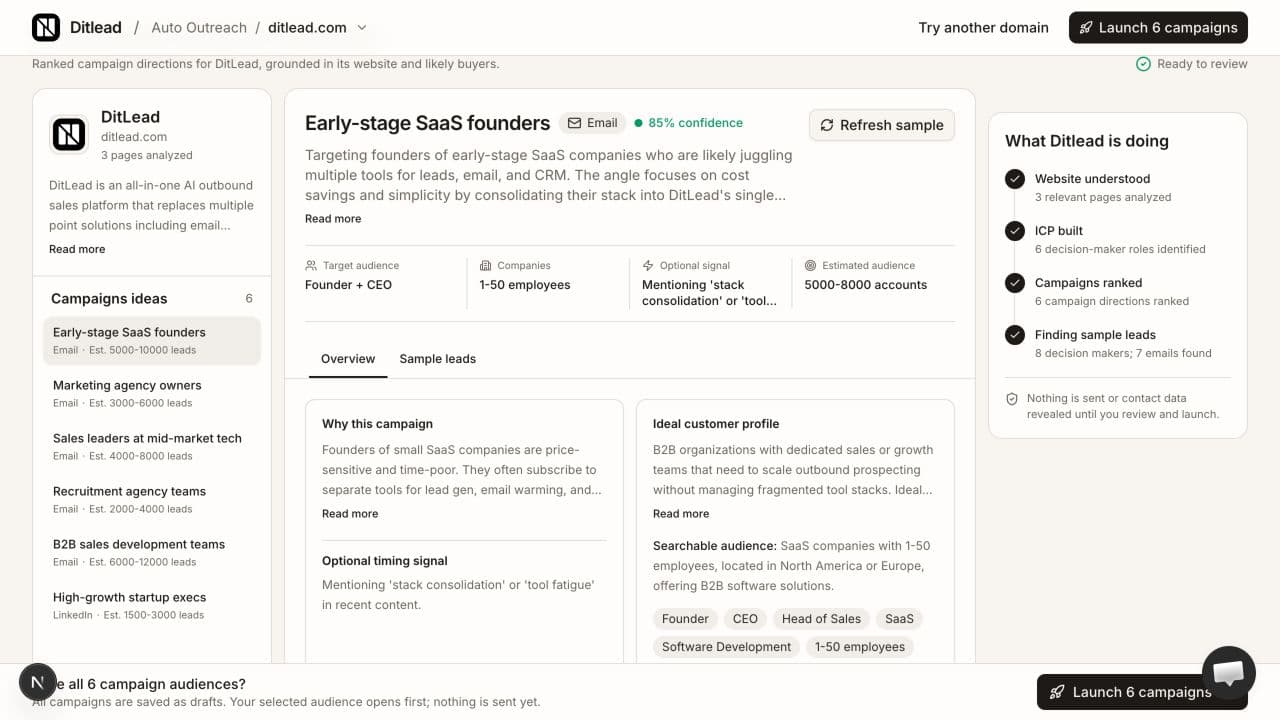Expand Read more under the DitLead company description
Screen dimensions: 1280x720
(x=77, y=249)
